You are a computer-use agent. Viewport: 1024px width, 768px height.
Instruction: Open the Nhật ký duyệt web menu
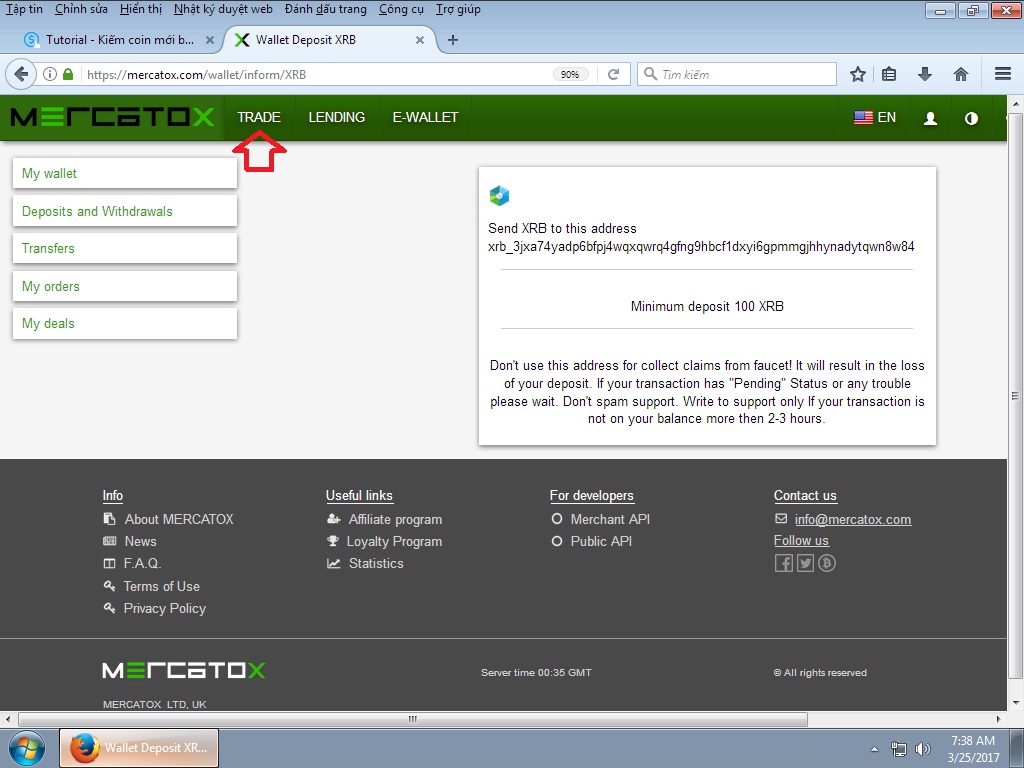[223, 9]
